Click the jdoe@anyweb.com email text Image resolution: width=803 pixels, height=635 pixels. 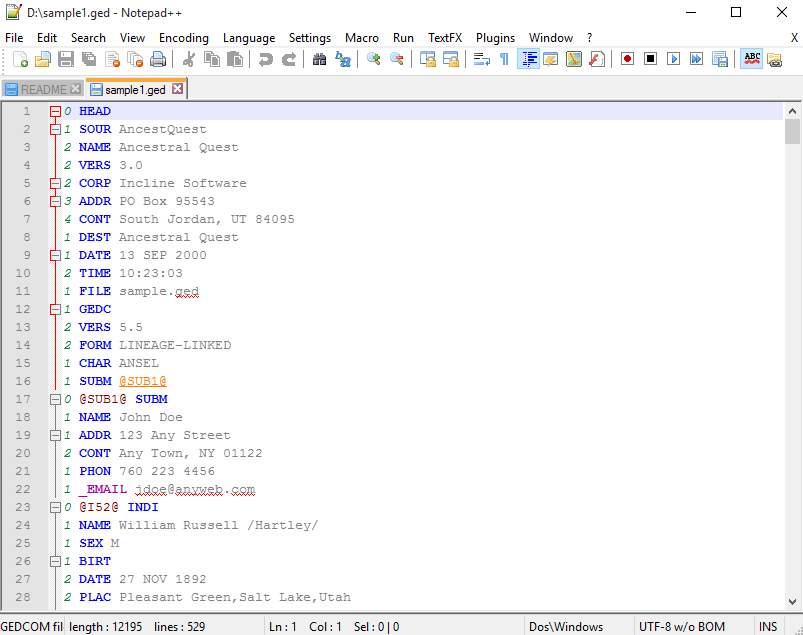[x=195, y=490]
